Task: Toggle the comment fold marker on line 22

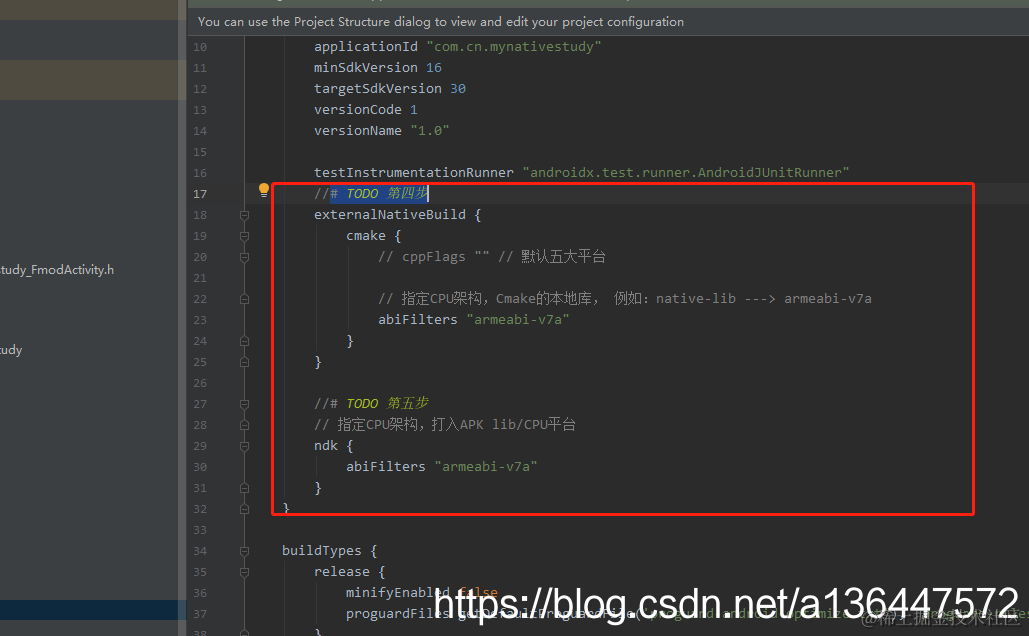Action: [x=244, y=299]
